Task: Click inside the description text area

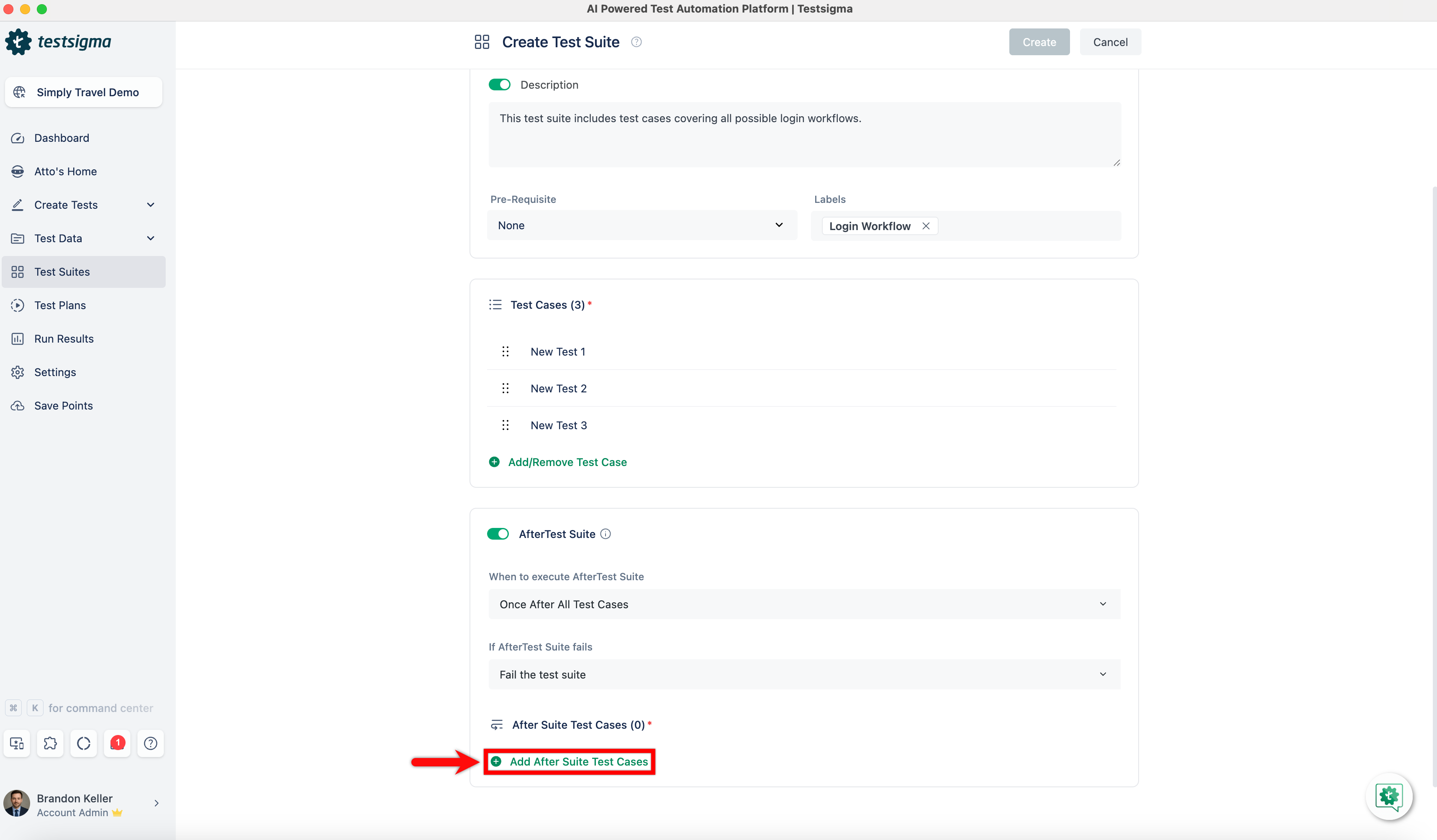Action: (x=804, y=134)
